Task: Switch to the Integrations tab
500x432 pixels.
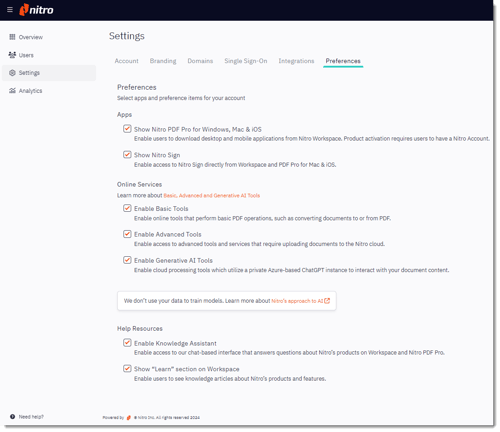Action: click(x=296, y=61)
